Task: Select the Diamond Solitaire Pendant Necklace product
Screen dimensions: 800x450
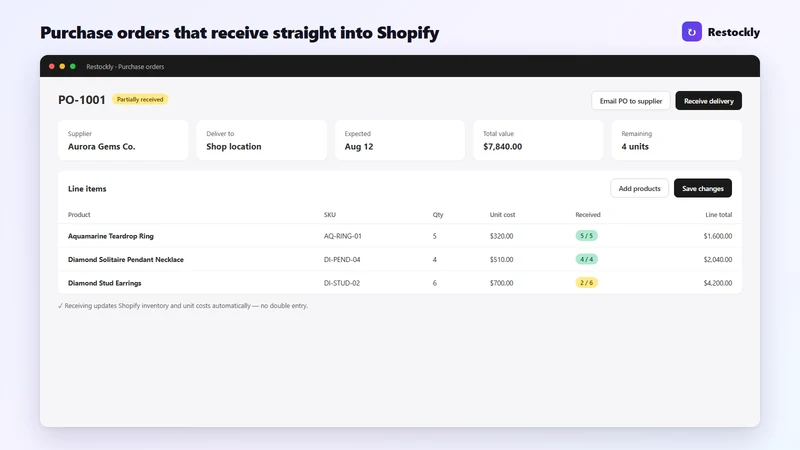Action: pyautogui.click(x=126, y=260)
